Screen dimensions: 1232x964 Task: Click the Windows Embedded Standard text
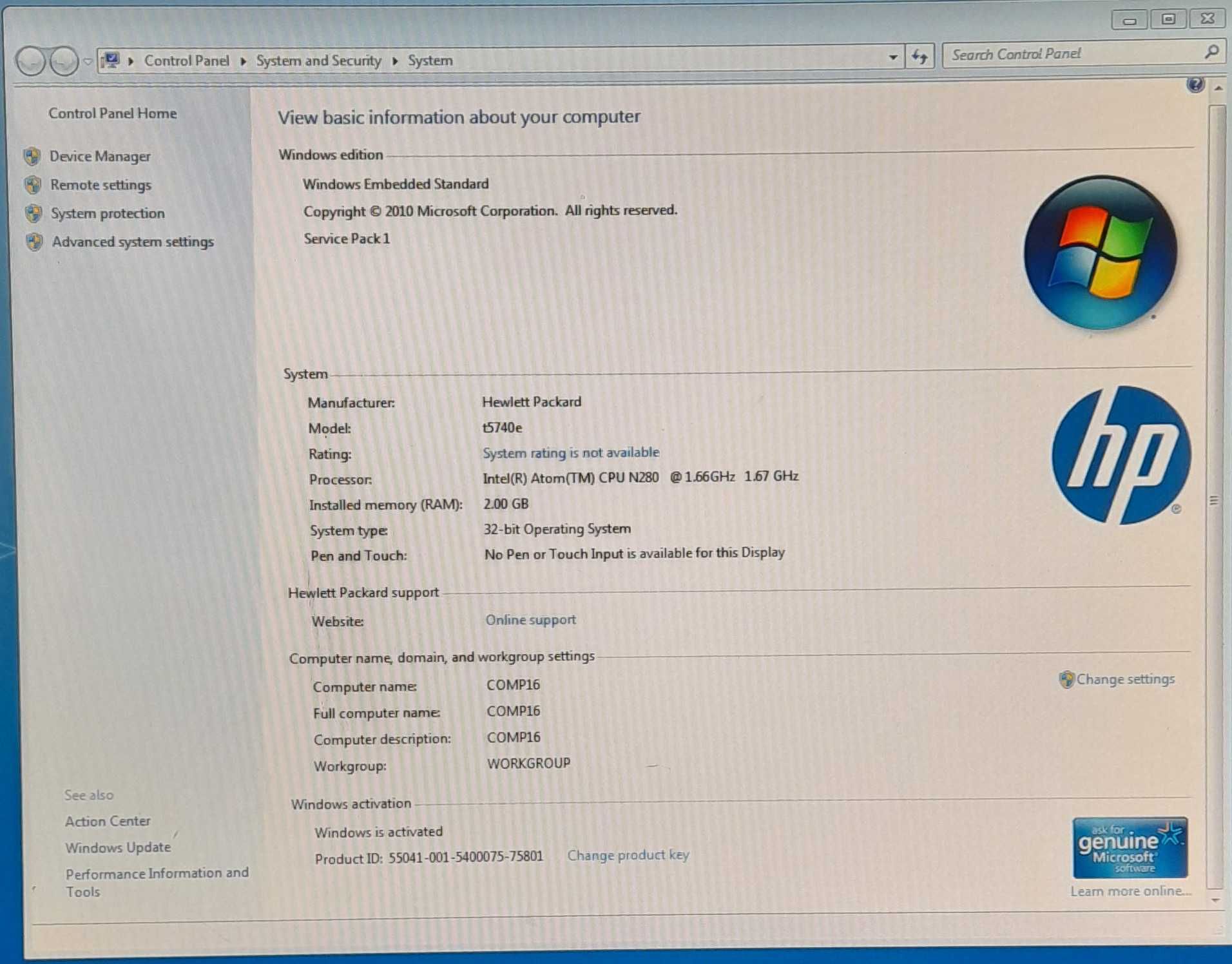point(396,184)
